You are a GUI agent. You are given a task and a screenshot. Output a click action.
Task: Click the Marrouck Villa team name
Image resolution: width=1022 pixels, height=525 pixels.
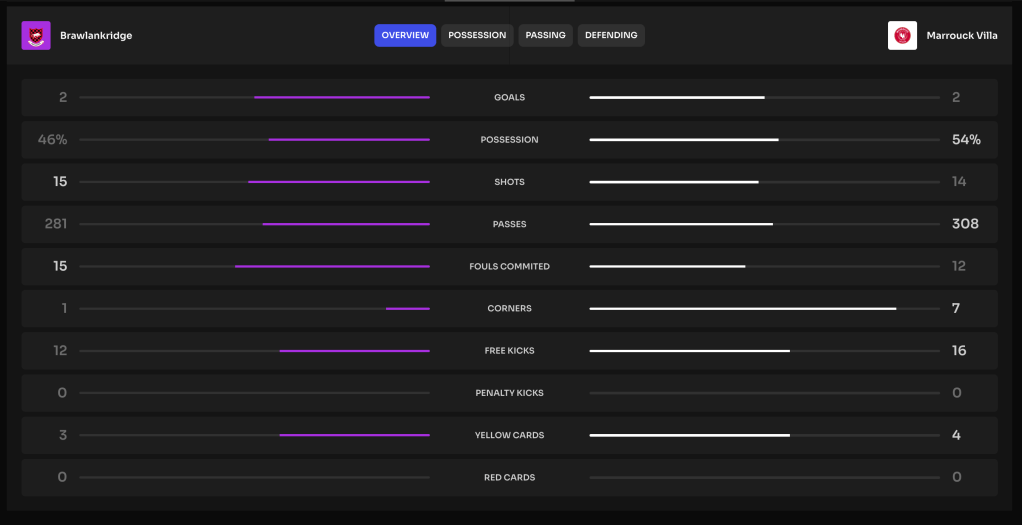tap(960, 36)
